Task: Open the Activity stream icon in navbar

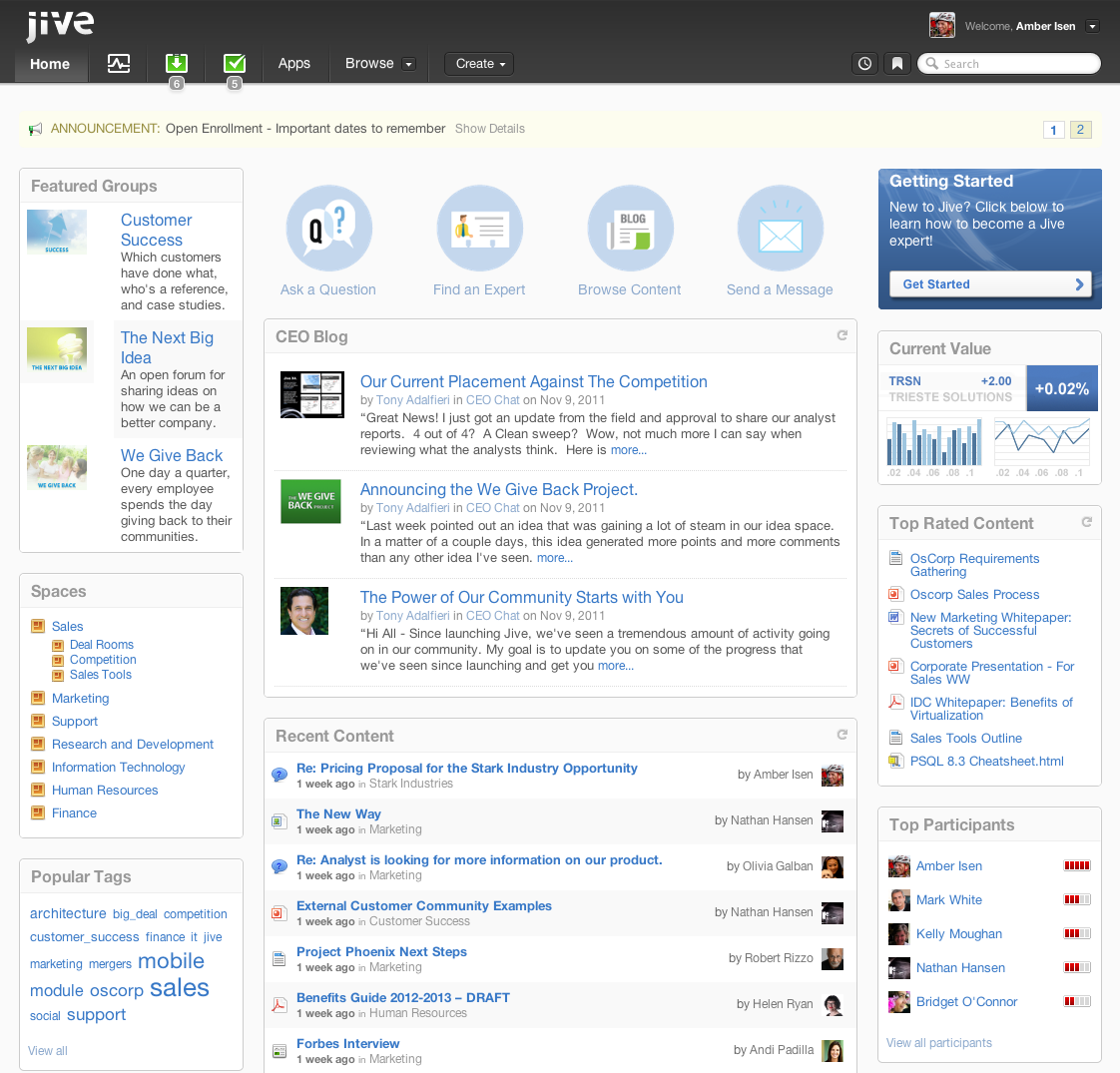Action: (119, 64)
